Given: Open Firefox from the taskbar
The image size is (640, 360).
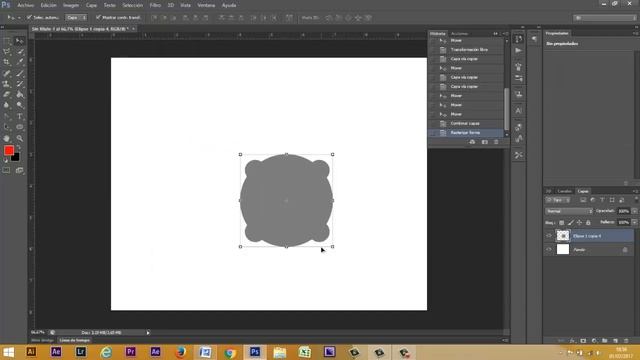Looking at the screenshot, I should (x=180, y=352).
